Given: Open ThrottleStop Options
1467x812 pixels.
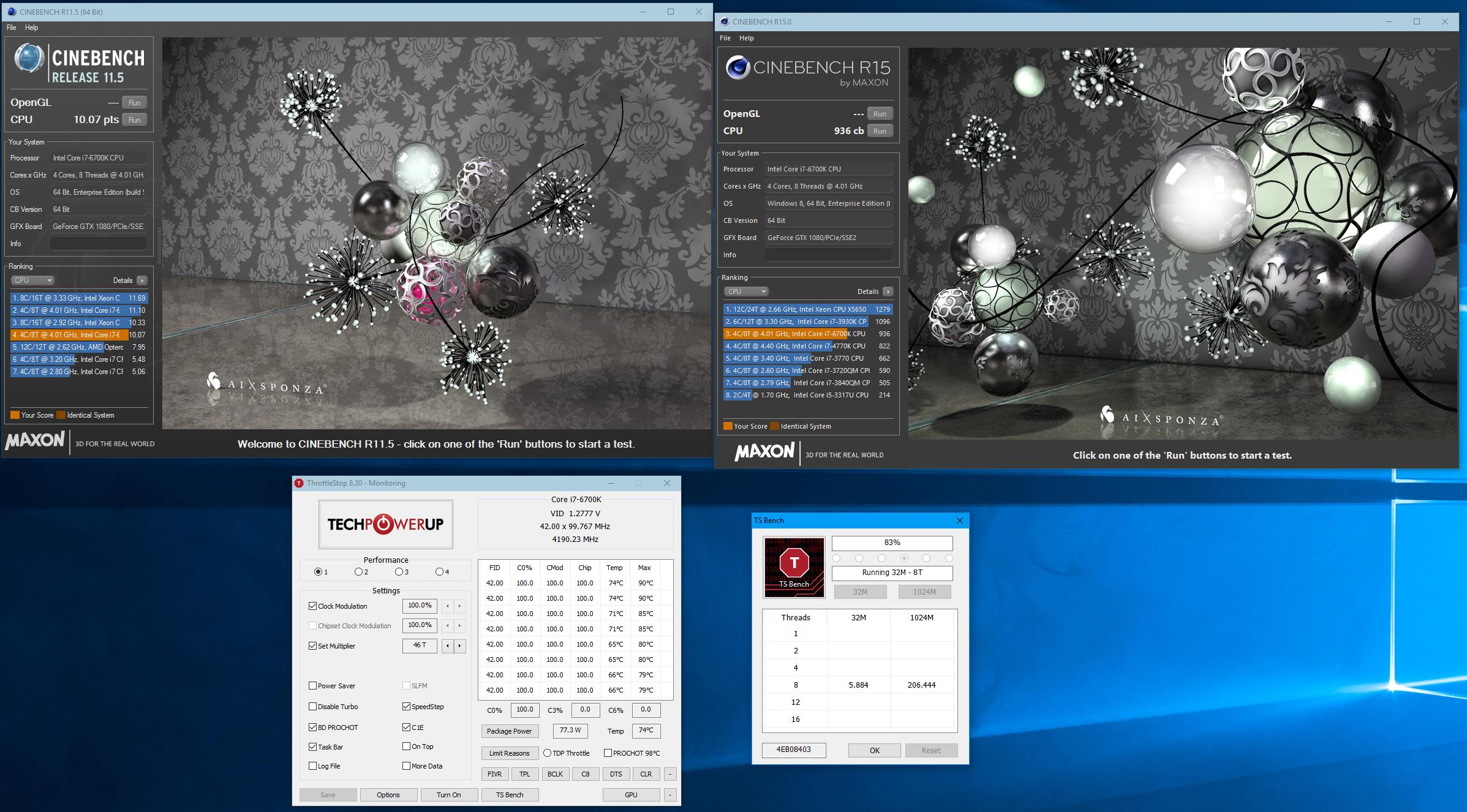Looking at the screenshot, I should 388,795.
